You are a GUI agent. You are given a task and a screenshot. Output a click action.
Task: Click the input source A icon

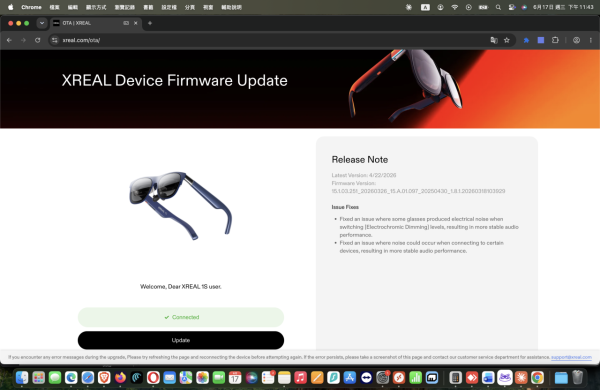pos(425,7)
